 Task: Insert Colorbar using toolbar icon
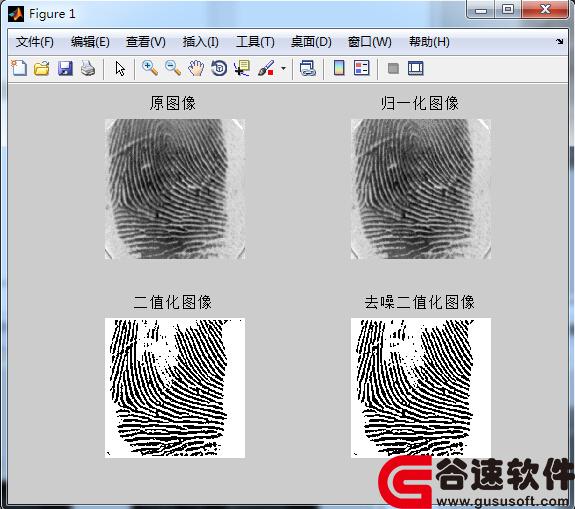pyautogui.click(x=339, y=68)
